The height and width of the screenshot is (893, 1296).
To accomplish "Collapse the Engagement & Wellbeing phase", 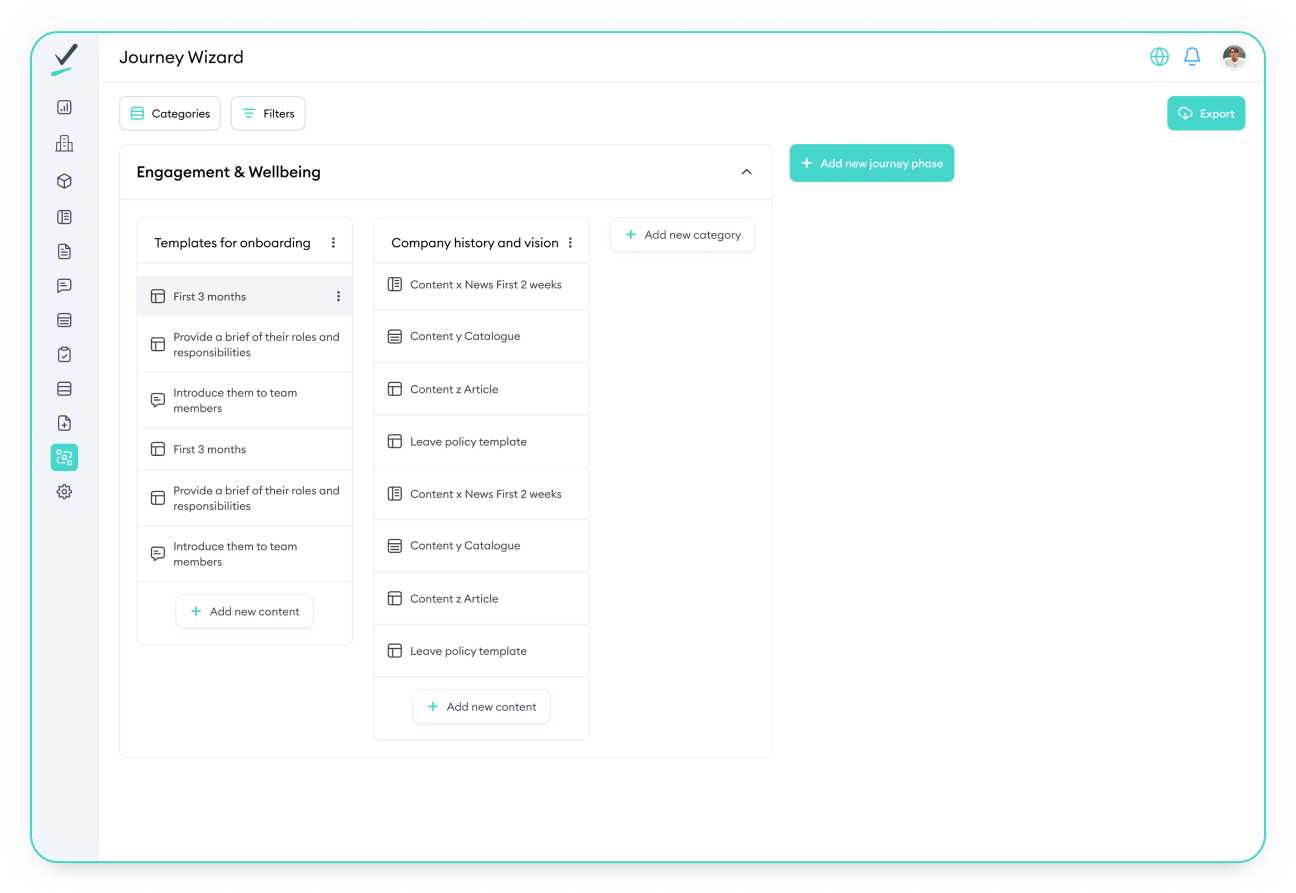I will (x=746, y=171).
